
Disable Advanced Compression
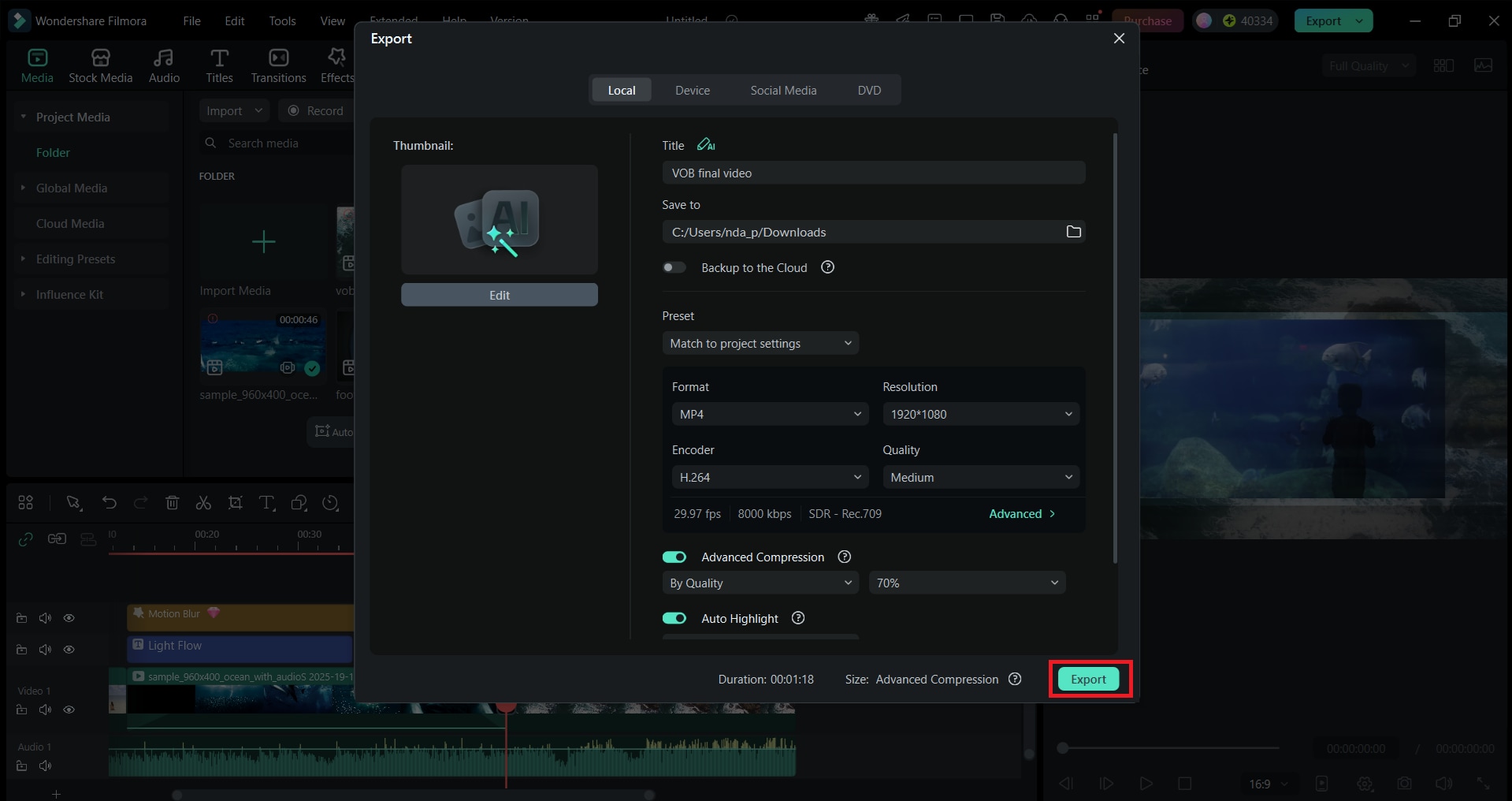point(674,557)
